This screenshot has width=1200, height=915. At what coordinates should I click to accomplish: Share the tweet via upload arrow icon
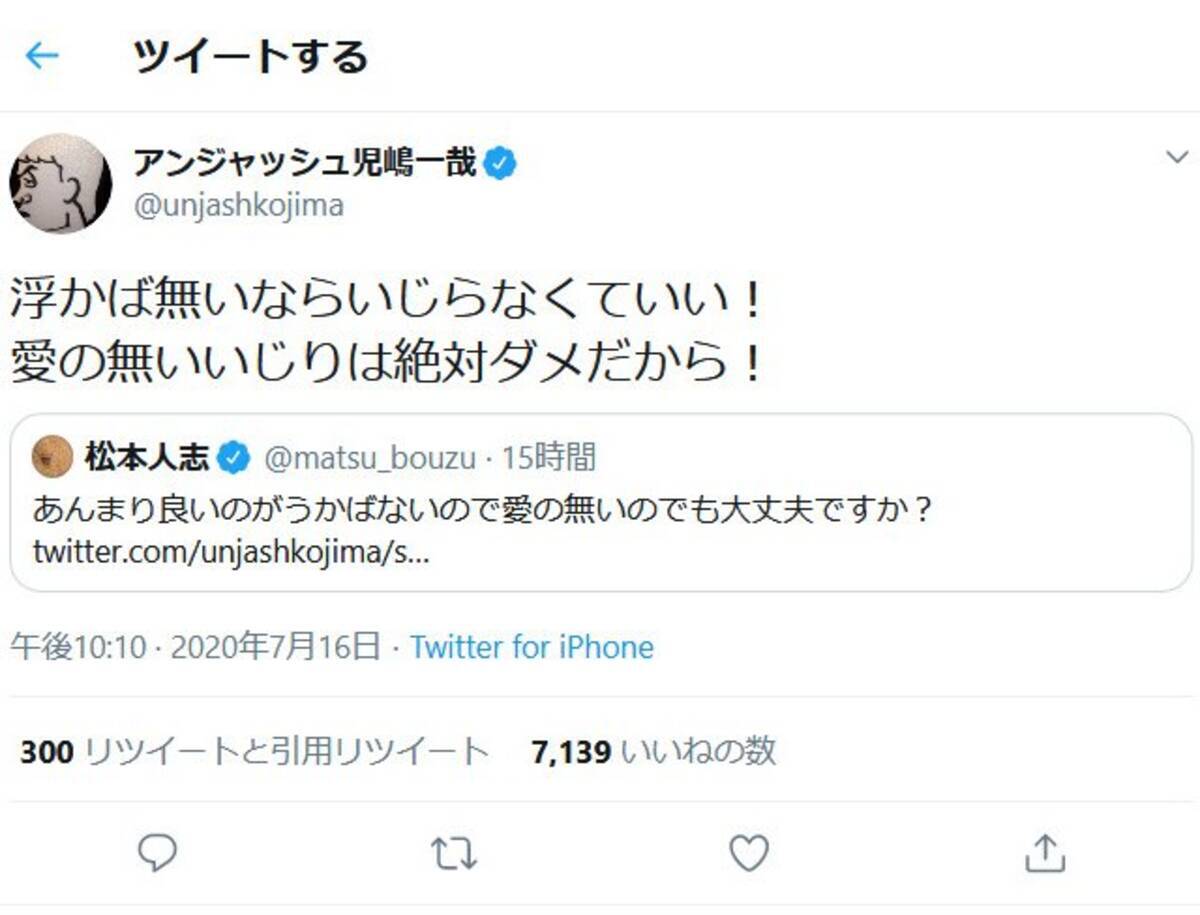[x=1044, y=853]
